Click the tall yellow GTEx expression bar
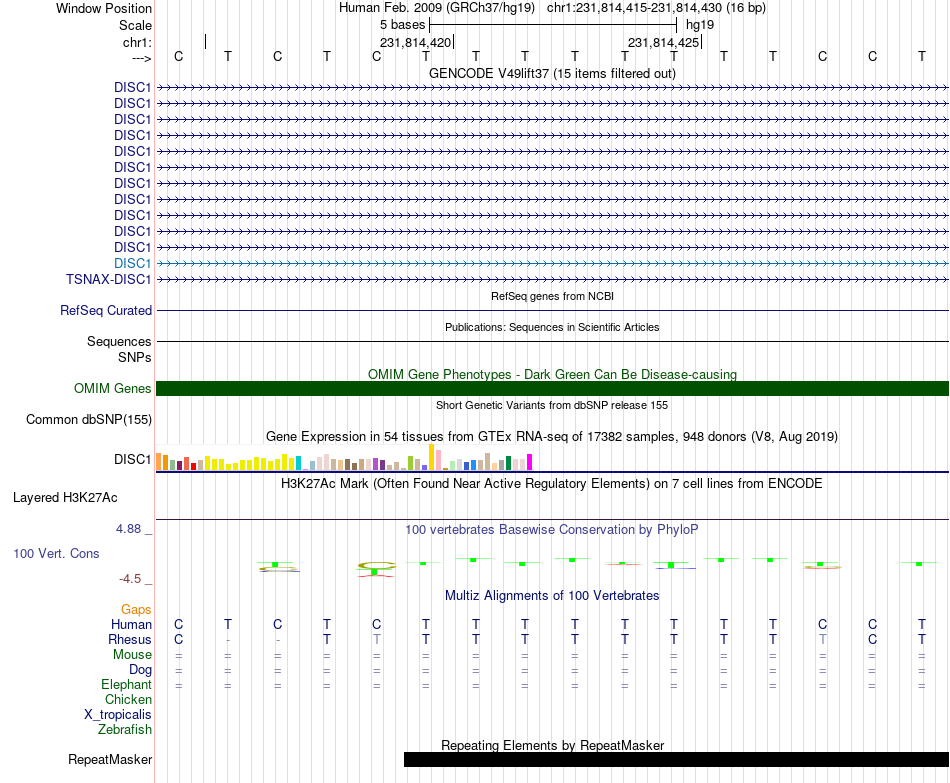The image size is (950, 783). click(431, 458)
